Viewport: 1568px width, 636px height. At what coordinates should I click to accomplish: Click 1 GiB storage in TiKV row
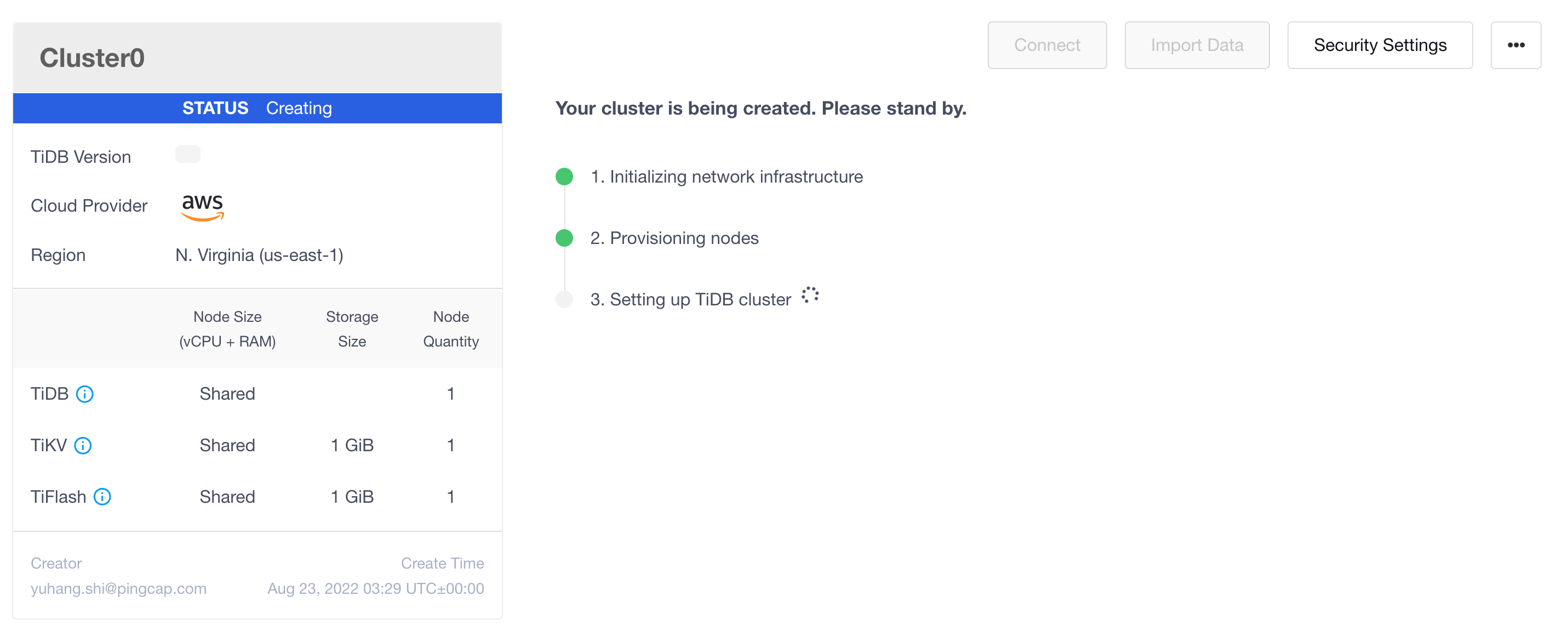[x=352, y=446]
